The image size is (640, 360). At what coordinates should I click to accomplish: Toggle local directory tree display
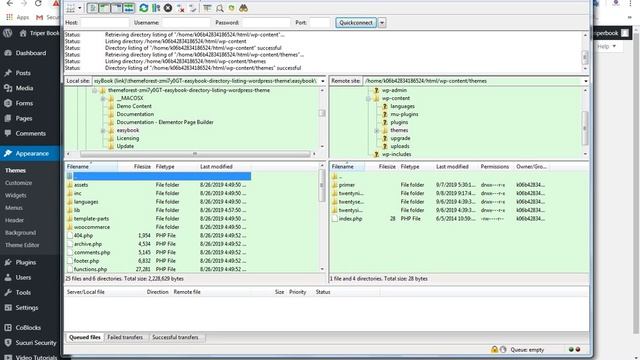(x=104, y=8)
